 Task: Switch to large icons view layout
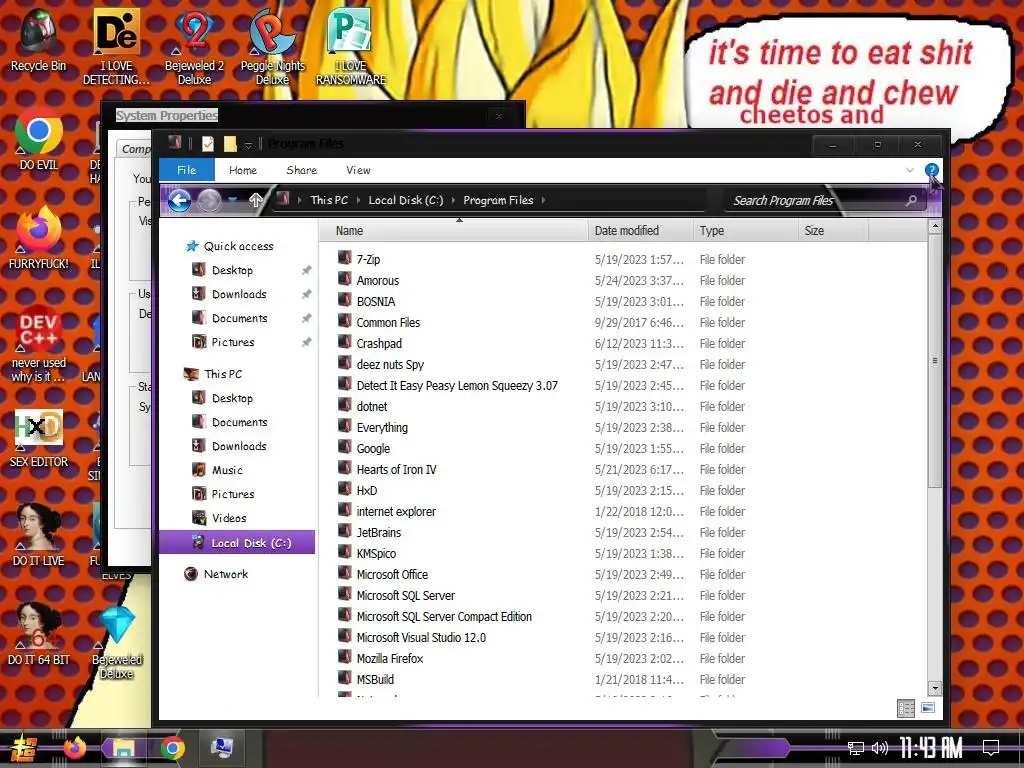(927, 708)
